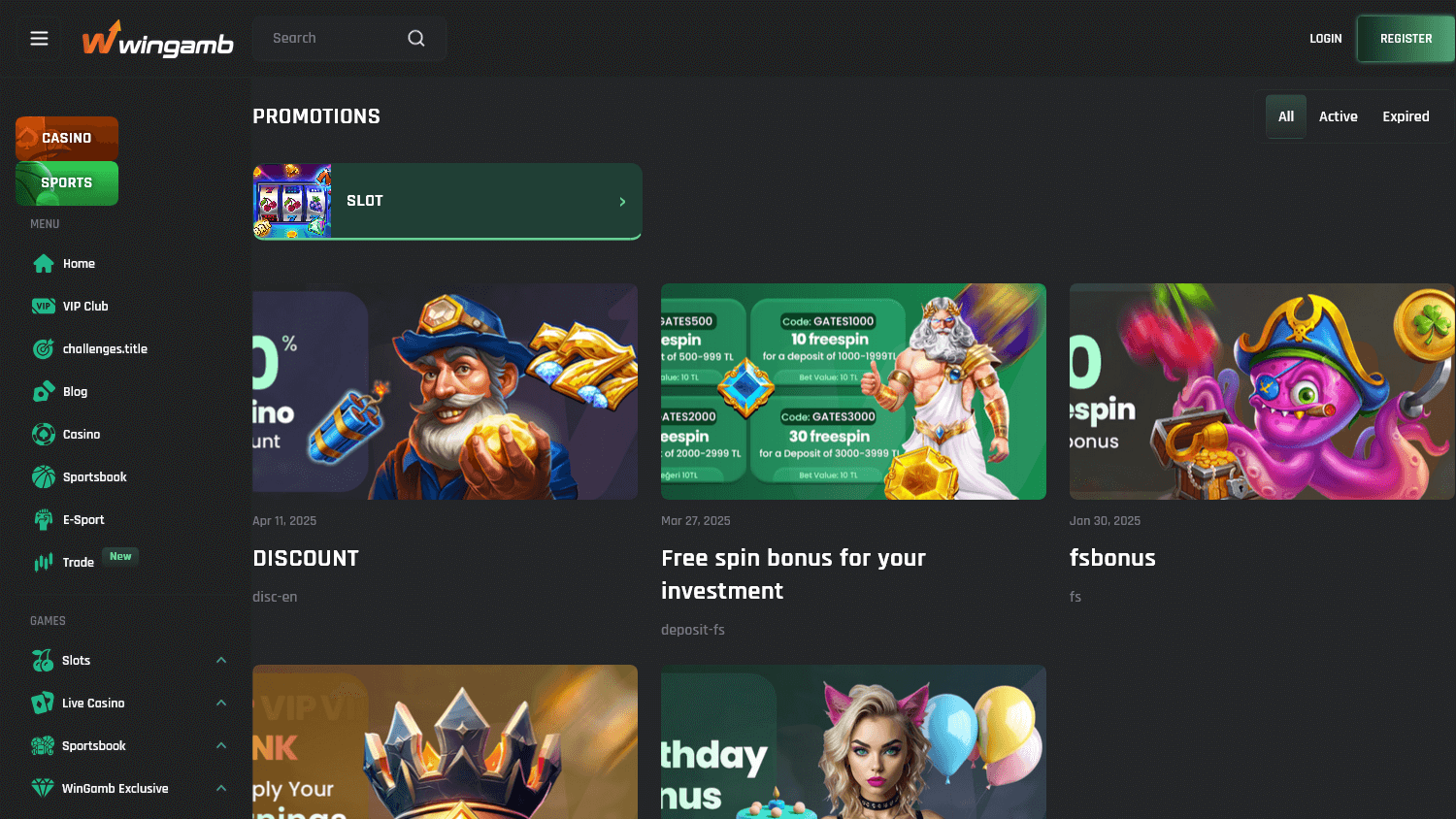The height and width of the screenshot is (819, 1456).
Task: Collapse the Live Casino section
Action: point(221,703)
